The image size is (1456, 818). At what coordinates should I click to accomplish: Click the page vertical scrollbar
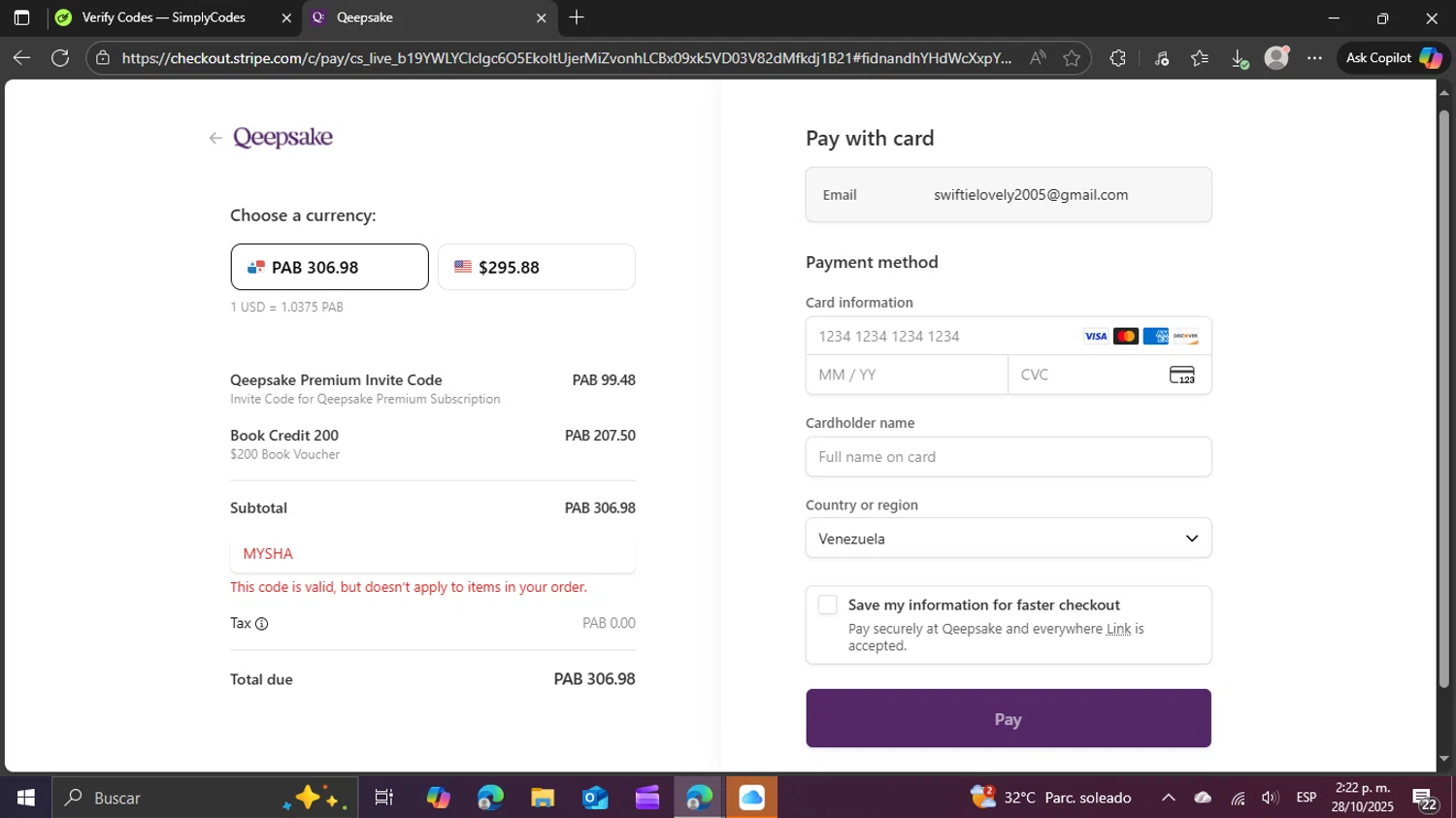1443,398
